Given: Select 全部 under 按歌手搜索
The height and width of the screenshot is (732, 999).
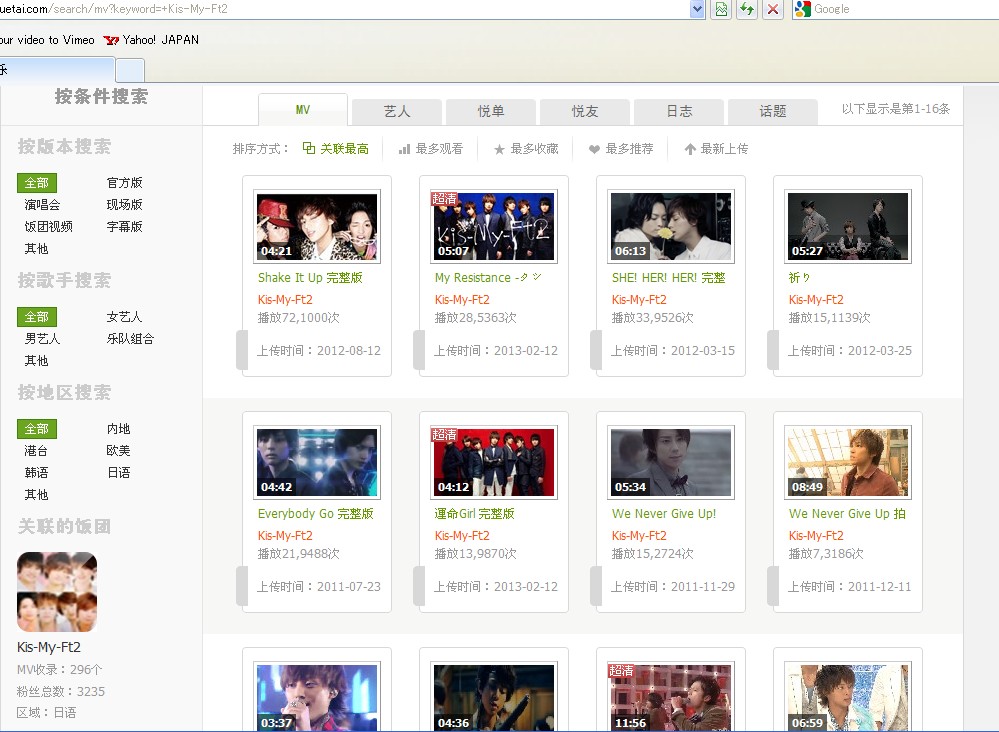Looking at the screenshot, I should pyautogui.click(x=37, y=317).
